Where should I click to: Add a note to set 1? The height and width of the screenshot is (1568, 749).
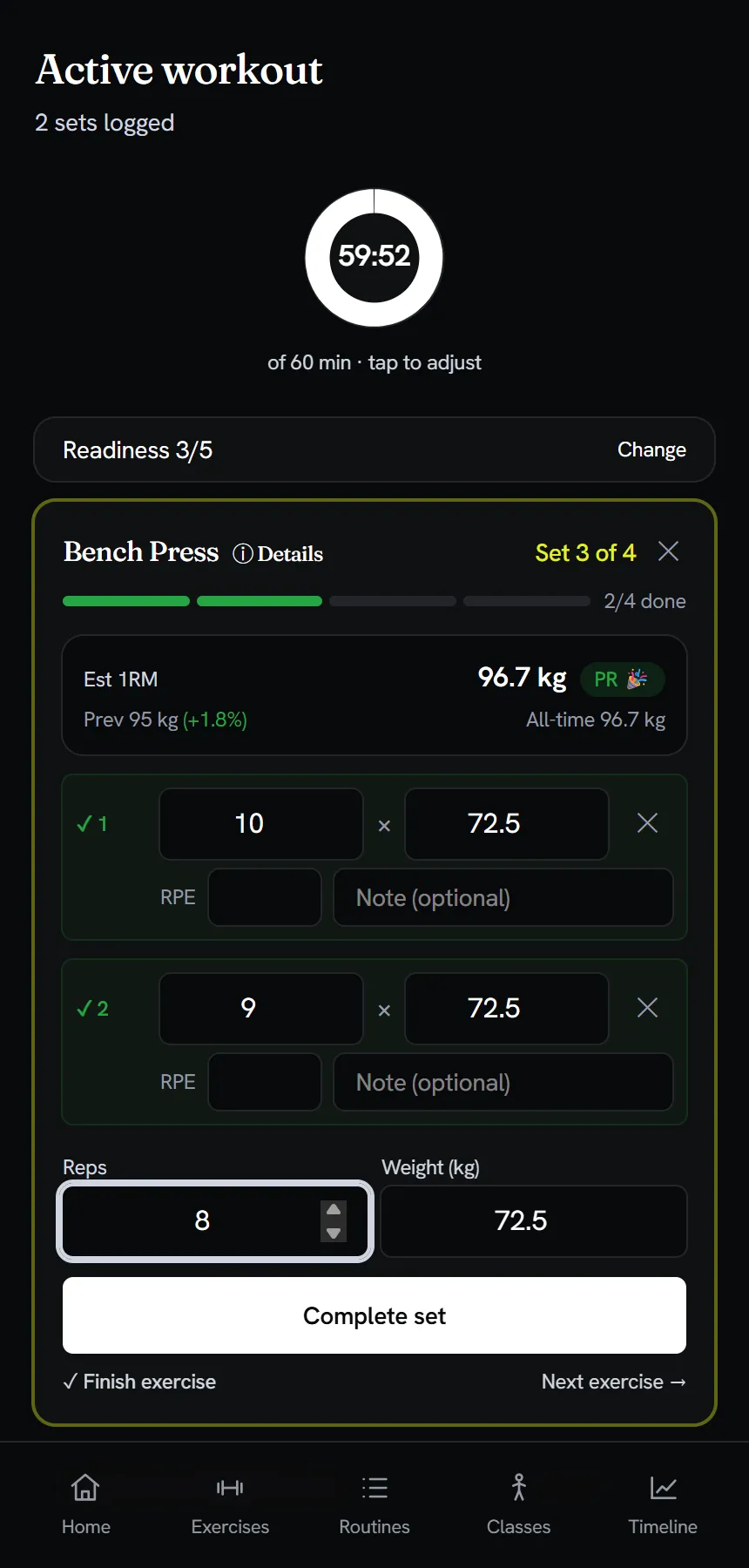click(503, 897)
